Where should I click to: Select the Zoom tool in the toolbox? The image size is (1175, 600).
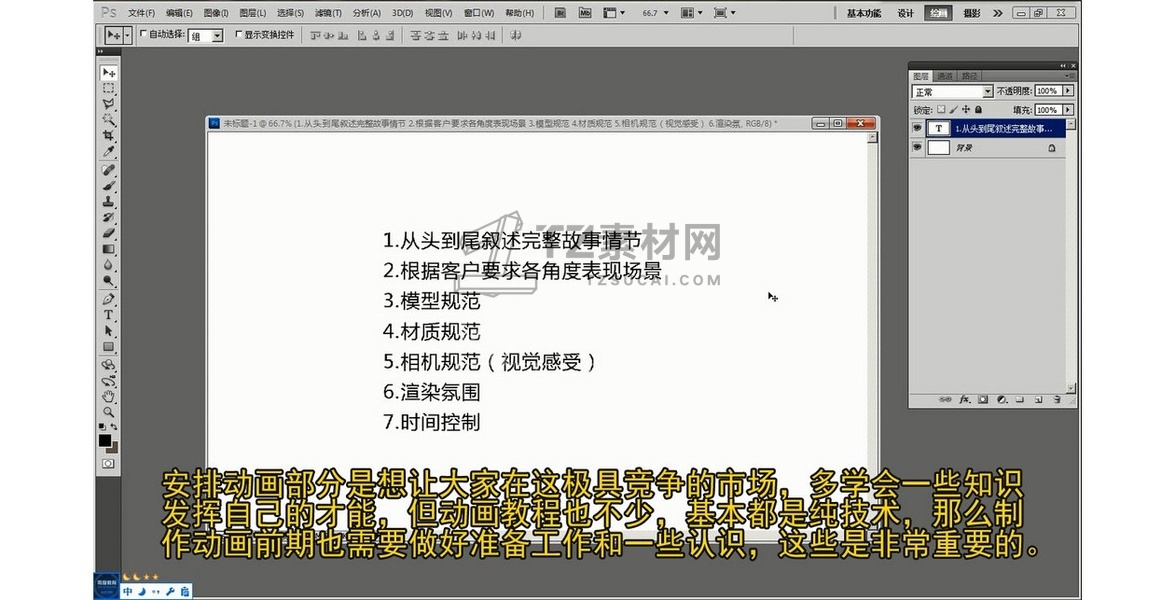click(109, 412)
